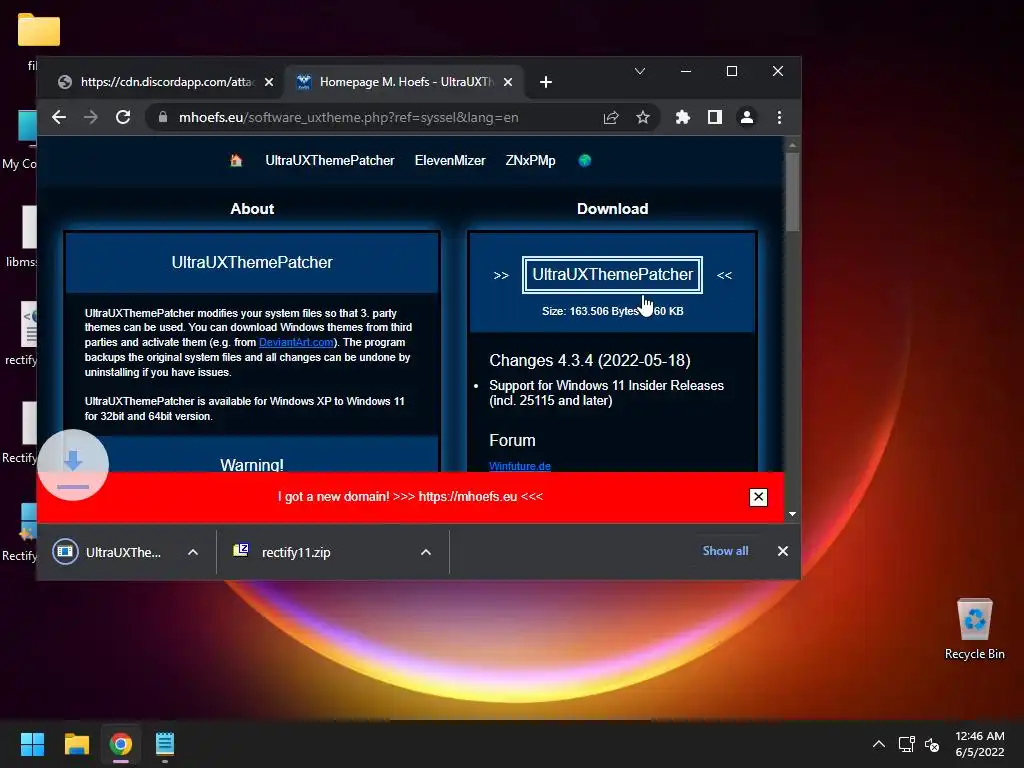Go forward in Chrome history
Image resolution: width=1024 pixels, height=768 pixels.
91,117
